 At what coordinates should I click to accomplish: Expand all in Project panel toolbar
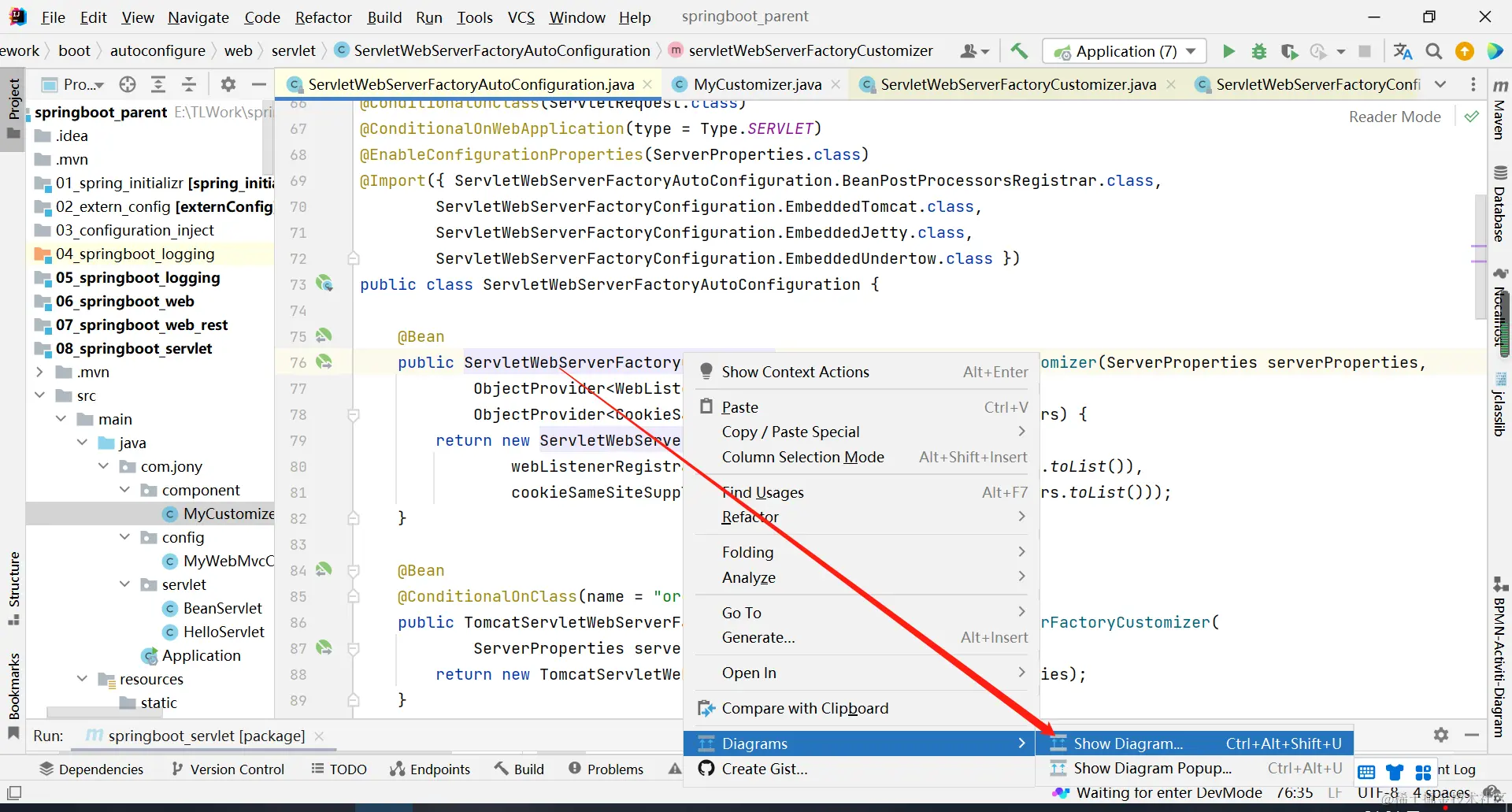158,84
